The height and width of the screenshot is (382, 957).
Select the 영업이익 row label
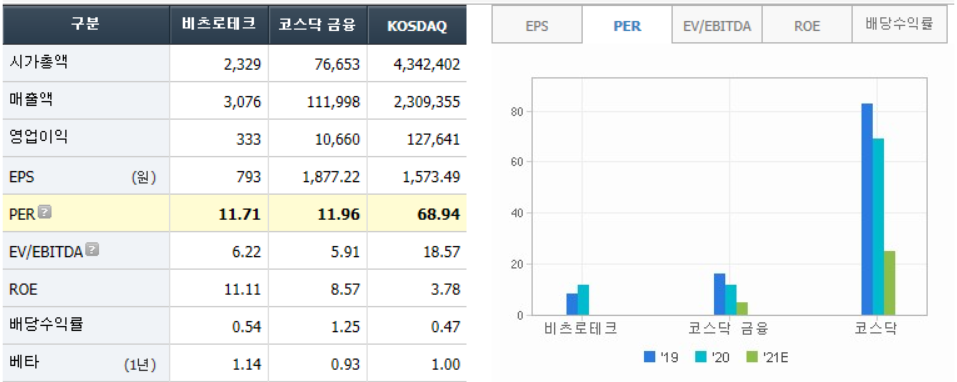(39, 137)
